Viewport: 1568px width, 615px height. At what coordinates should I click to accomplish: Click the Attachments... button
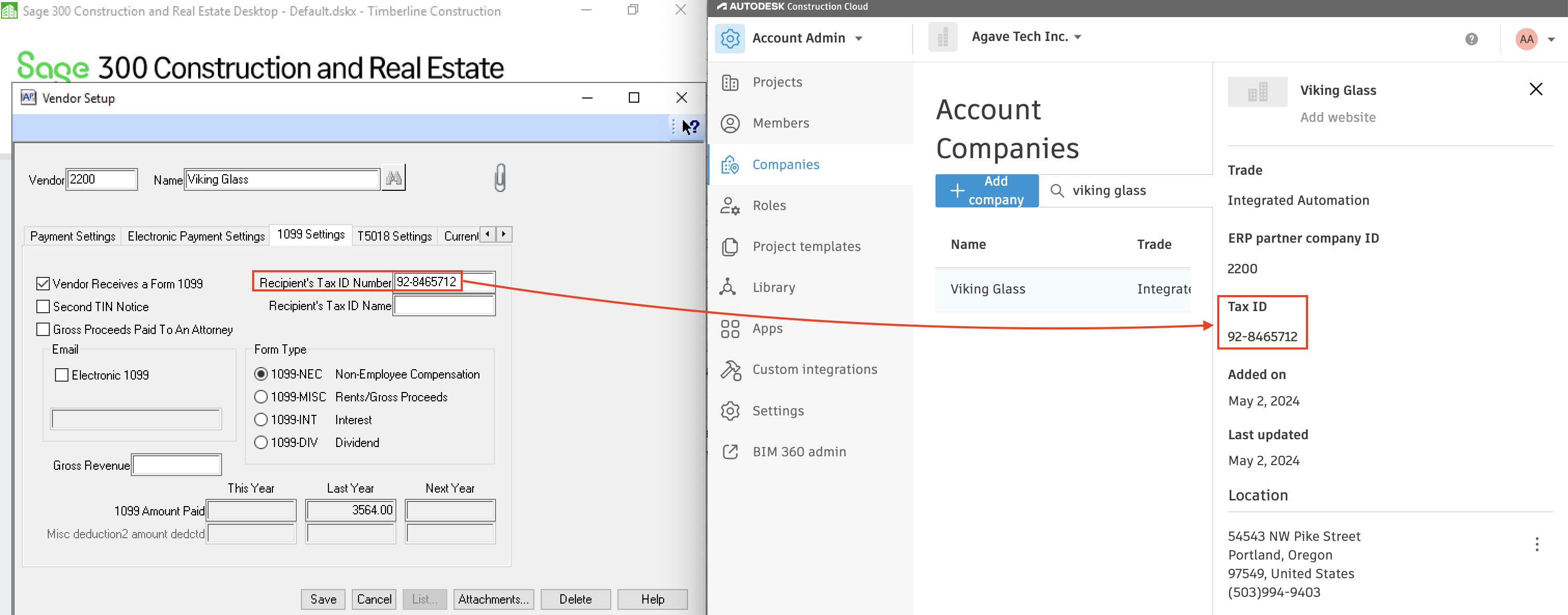(493, 599)
